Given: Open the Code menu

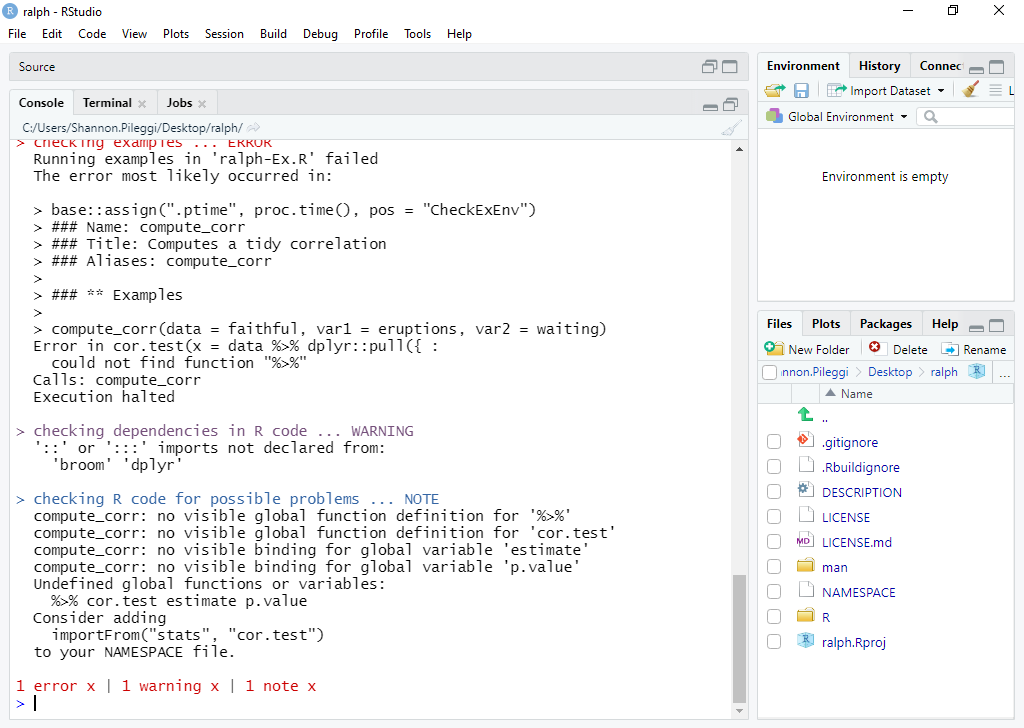Looking at the screenshot, I should tap(92, 34).
